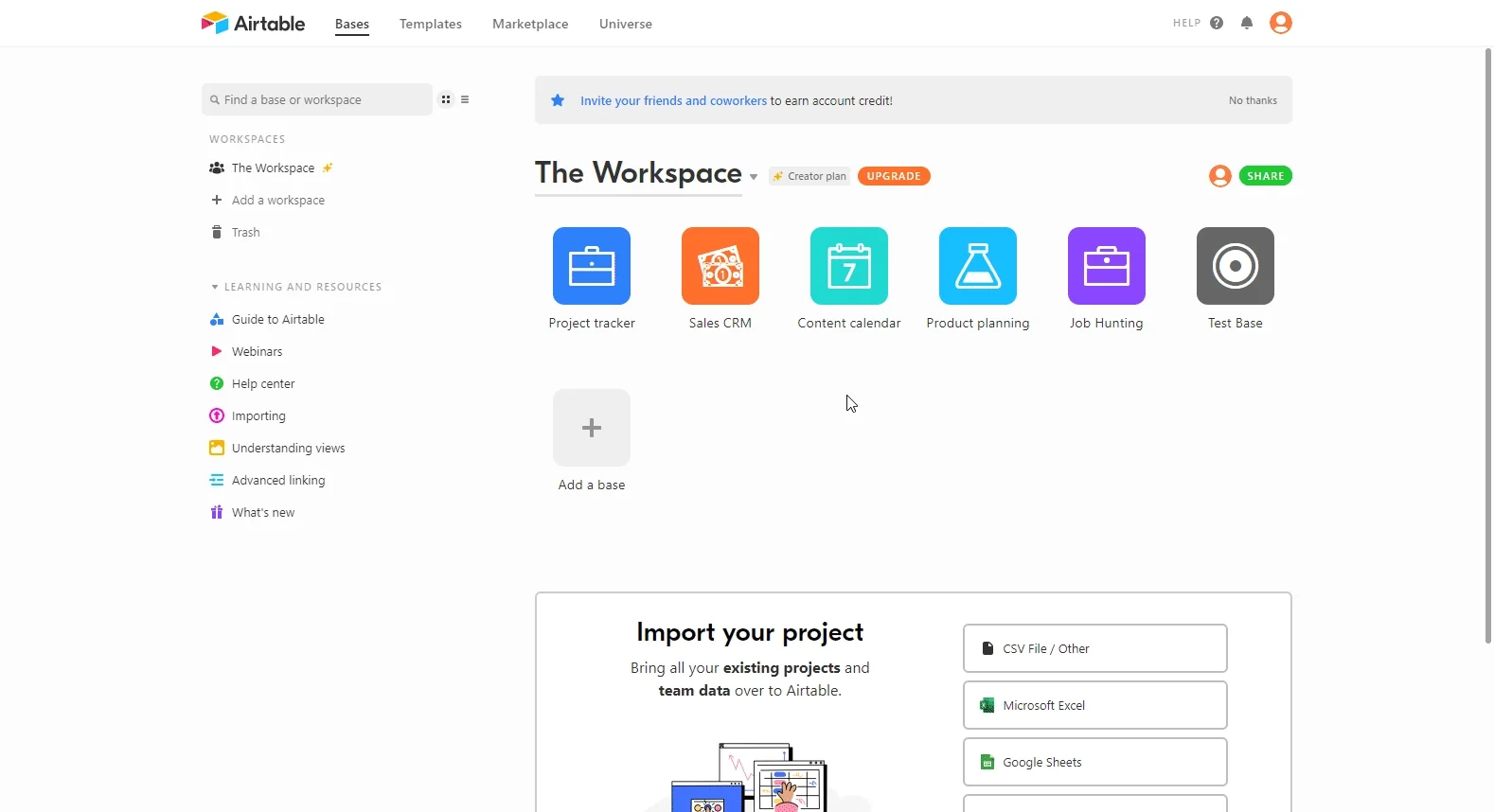Open the Sales CRM base icon

pos(720,266)
